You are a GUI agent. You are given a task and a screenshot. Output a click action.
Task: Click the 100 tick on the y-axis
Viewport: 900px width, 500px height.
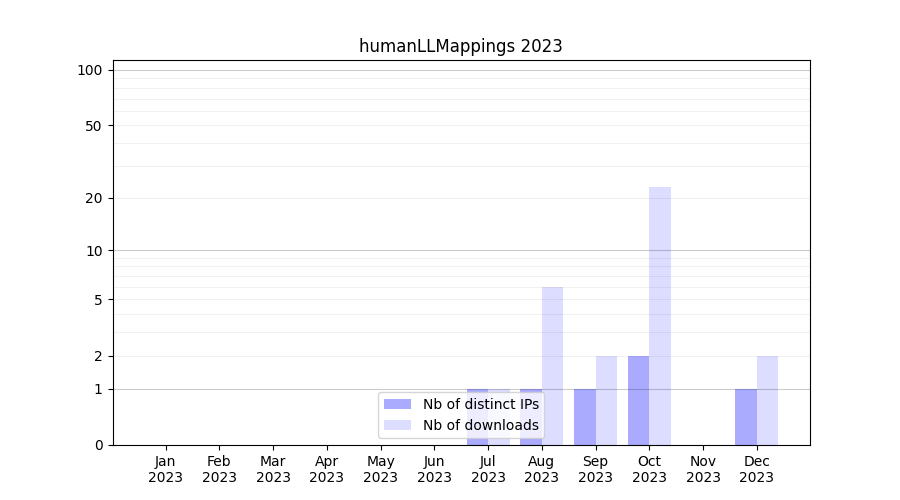tap(90, 70)
